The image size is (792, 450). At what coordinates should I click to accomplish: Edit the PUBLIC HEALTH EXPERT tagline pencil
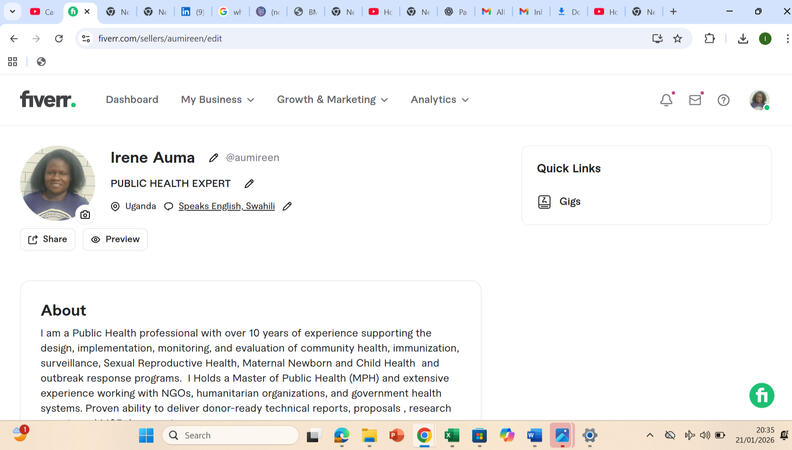click(x=249, y=184)
